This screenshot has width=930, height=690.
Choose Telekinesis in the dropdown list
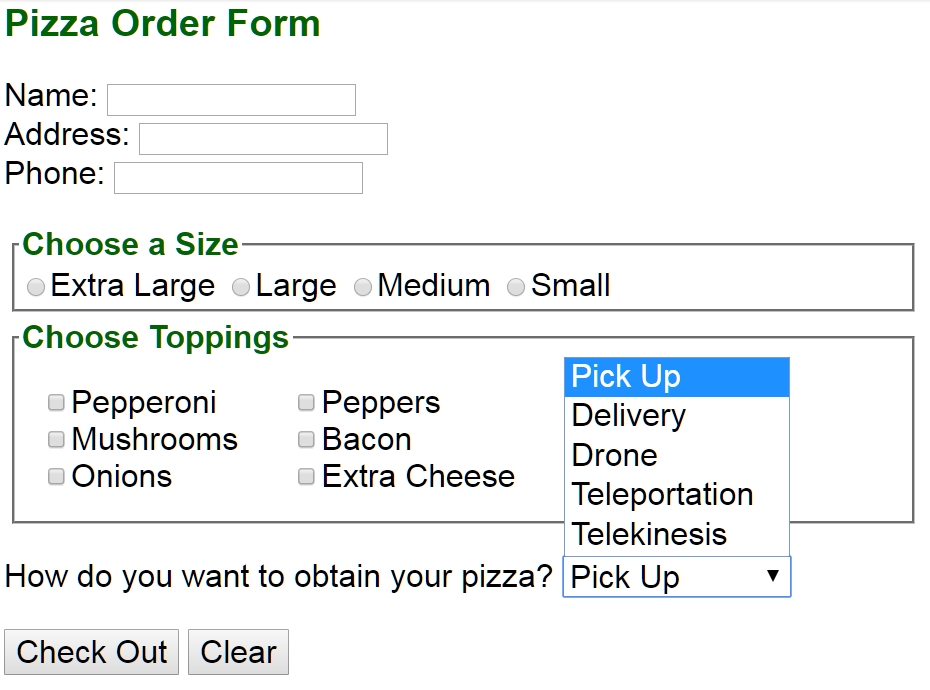[x=676, y=534]
